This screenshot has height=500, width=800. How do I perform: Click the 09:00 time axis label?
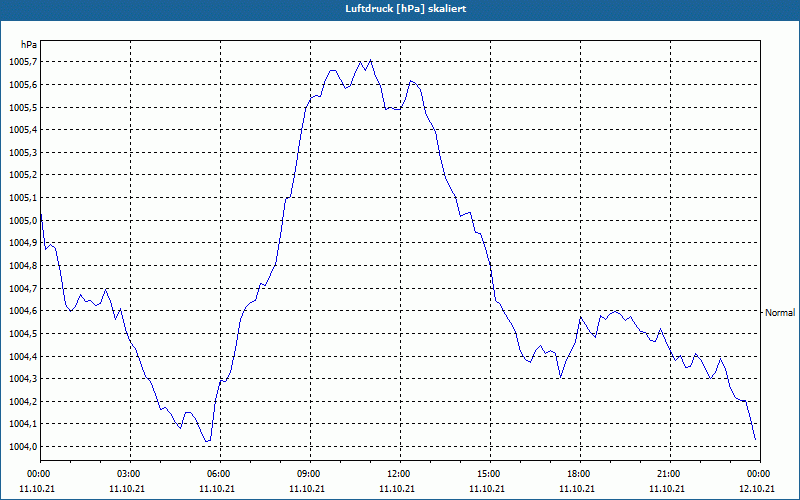point(310,474)
